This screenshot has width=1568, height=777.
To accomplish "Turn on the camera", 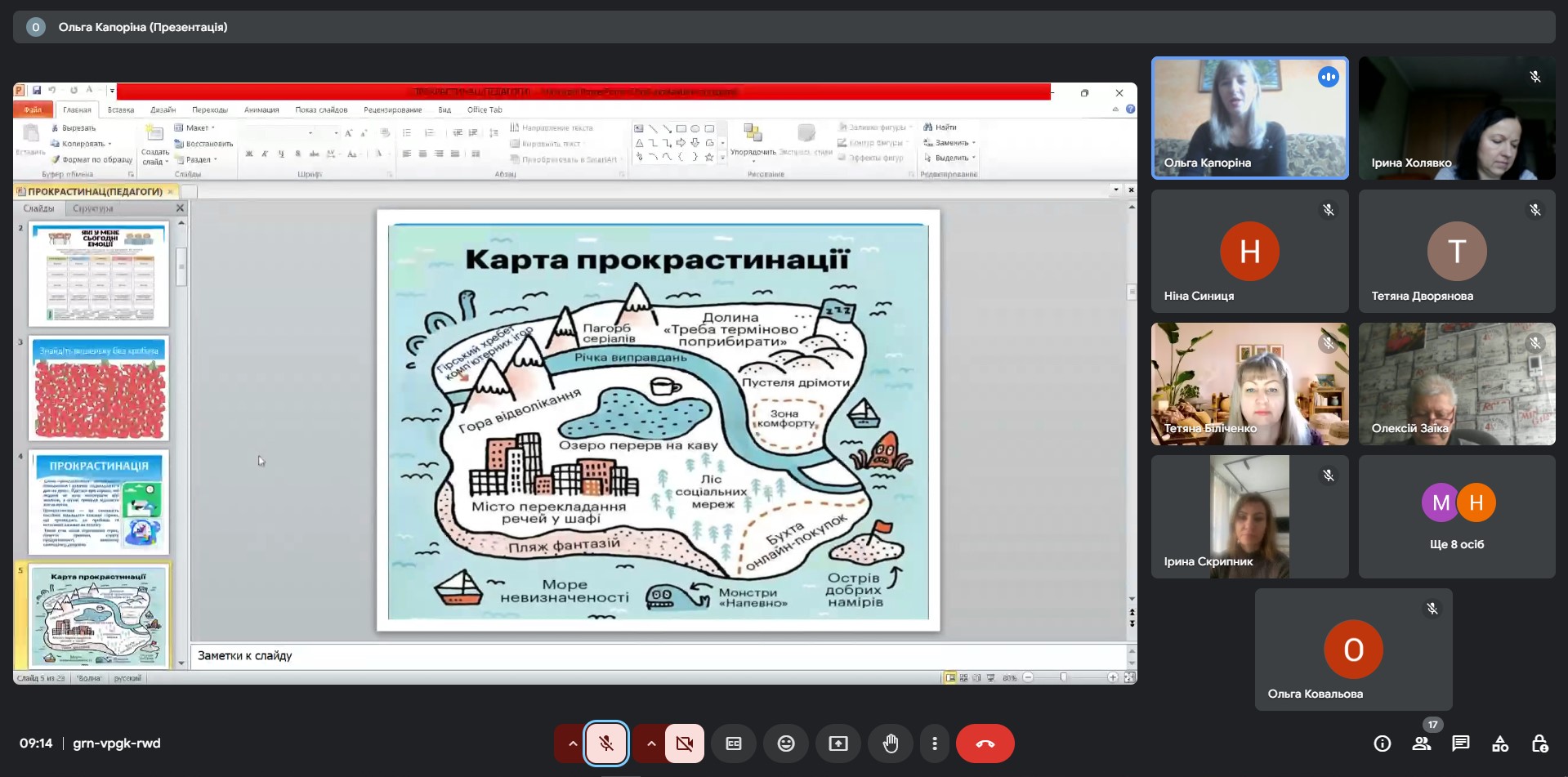I will point(684,744).
